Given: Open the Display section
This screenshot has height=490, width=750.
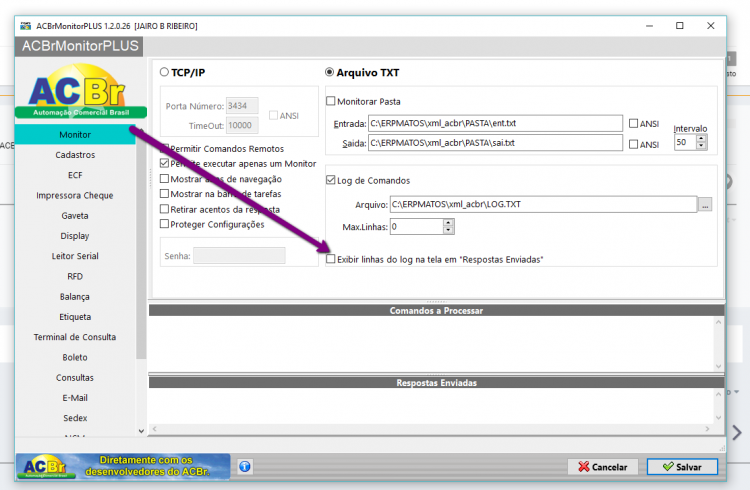Looking at the screenshot, I should click(x=75, y=236).
